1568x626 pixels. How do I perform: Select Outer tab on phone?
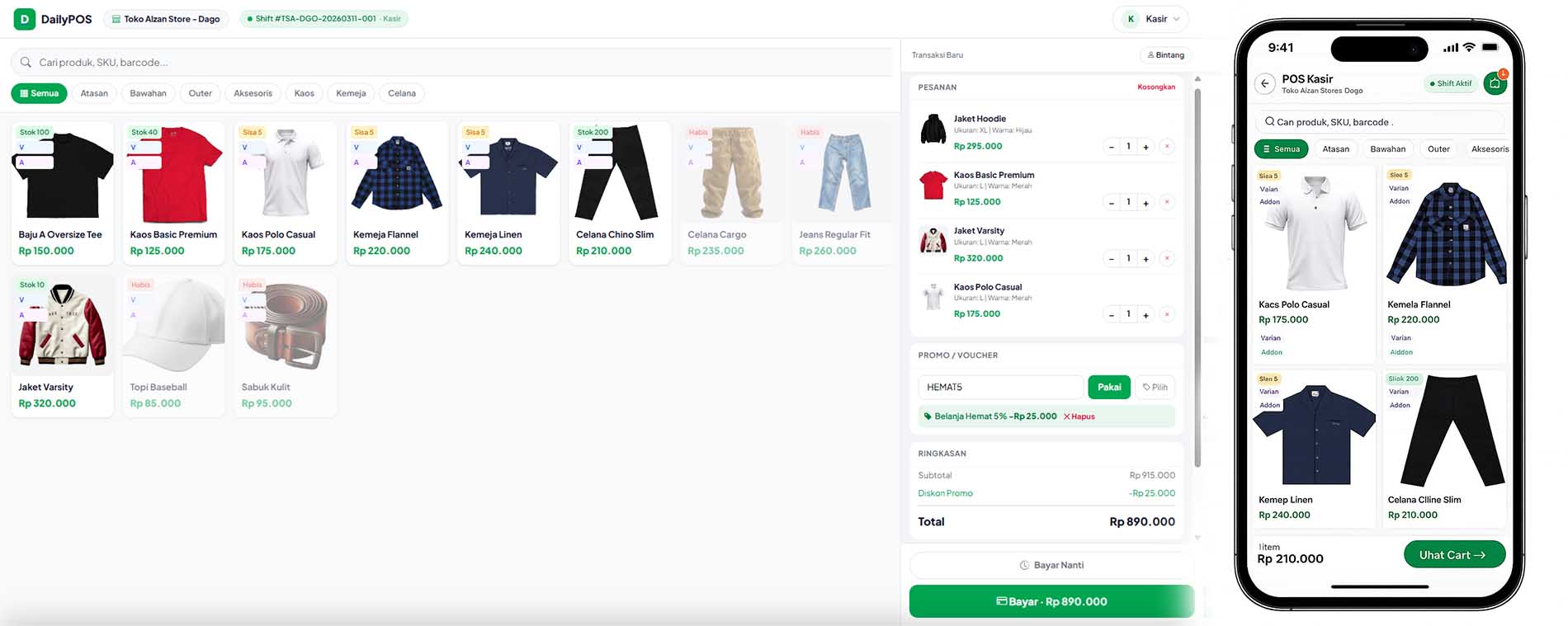point(1438,149)
